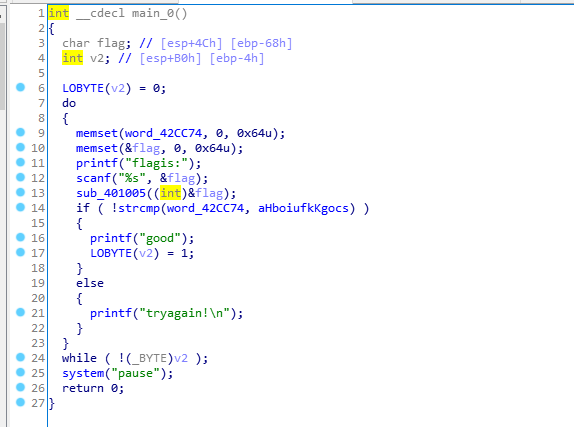The height and width of the screenshot is (427, 574).
Task: Click the [esp+4Ch] [ebp-68h] comment
Action: click(x=226, y=43)
